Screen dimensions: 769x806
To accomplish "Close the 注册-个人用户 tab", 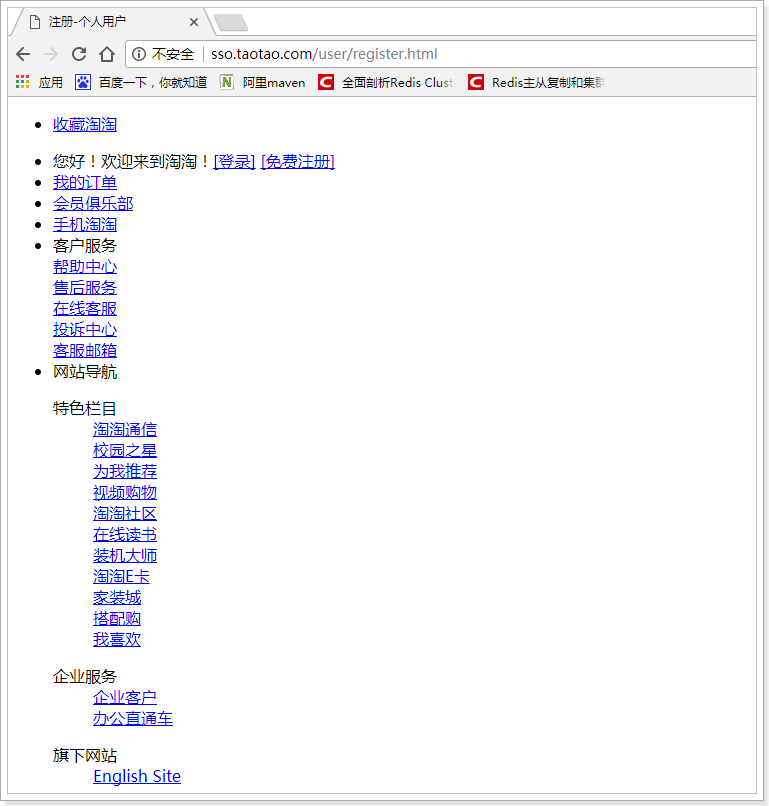I will [194, 22].
